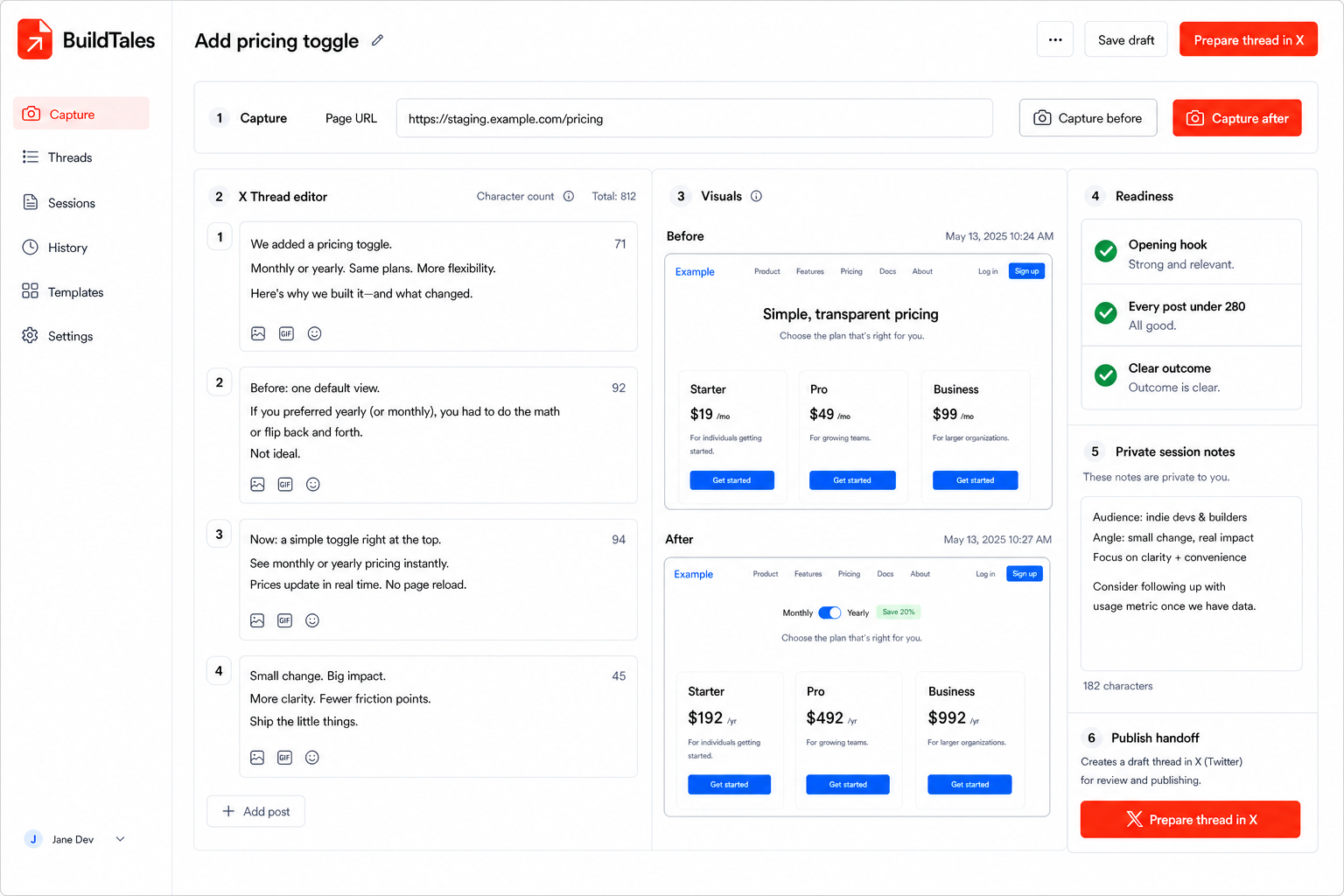This screenshot has height=896, width=1344.
Task: Open the After screenshot thumbnail
Action: 857,687
